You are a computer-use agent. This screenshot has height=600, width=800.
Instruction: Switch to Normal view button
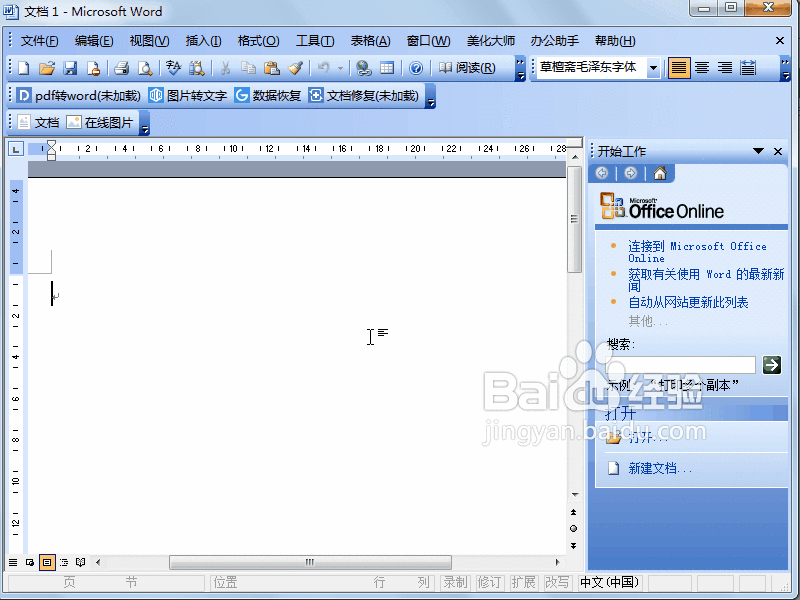13,562
